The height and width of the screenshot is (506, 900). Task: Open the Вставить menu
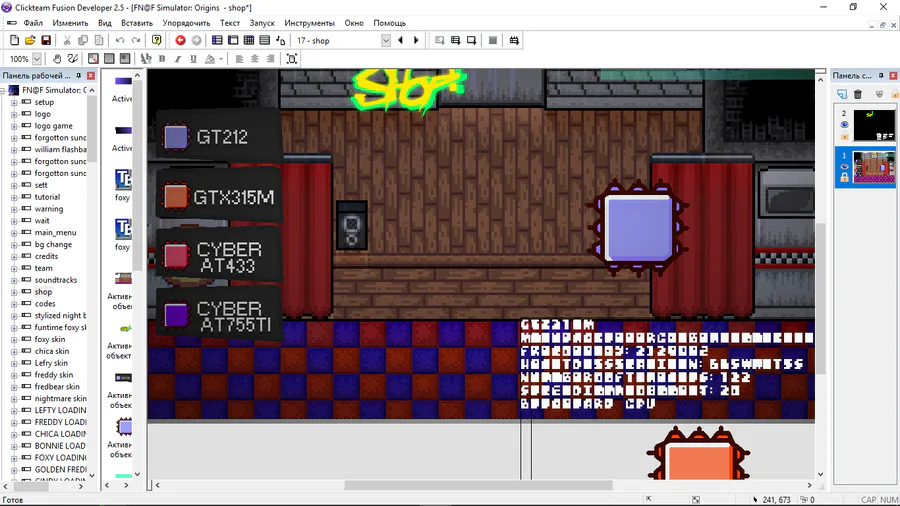click(137, 23)
